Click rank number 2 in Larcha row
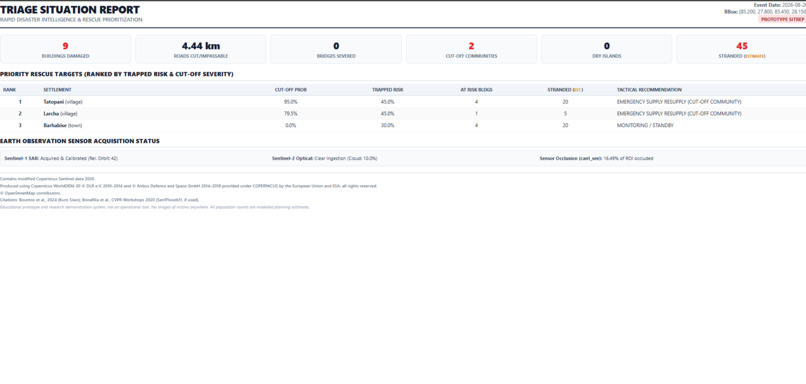 click(x=20, y=114)
